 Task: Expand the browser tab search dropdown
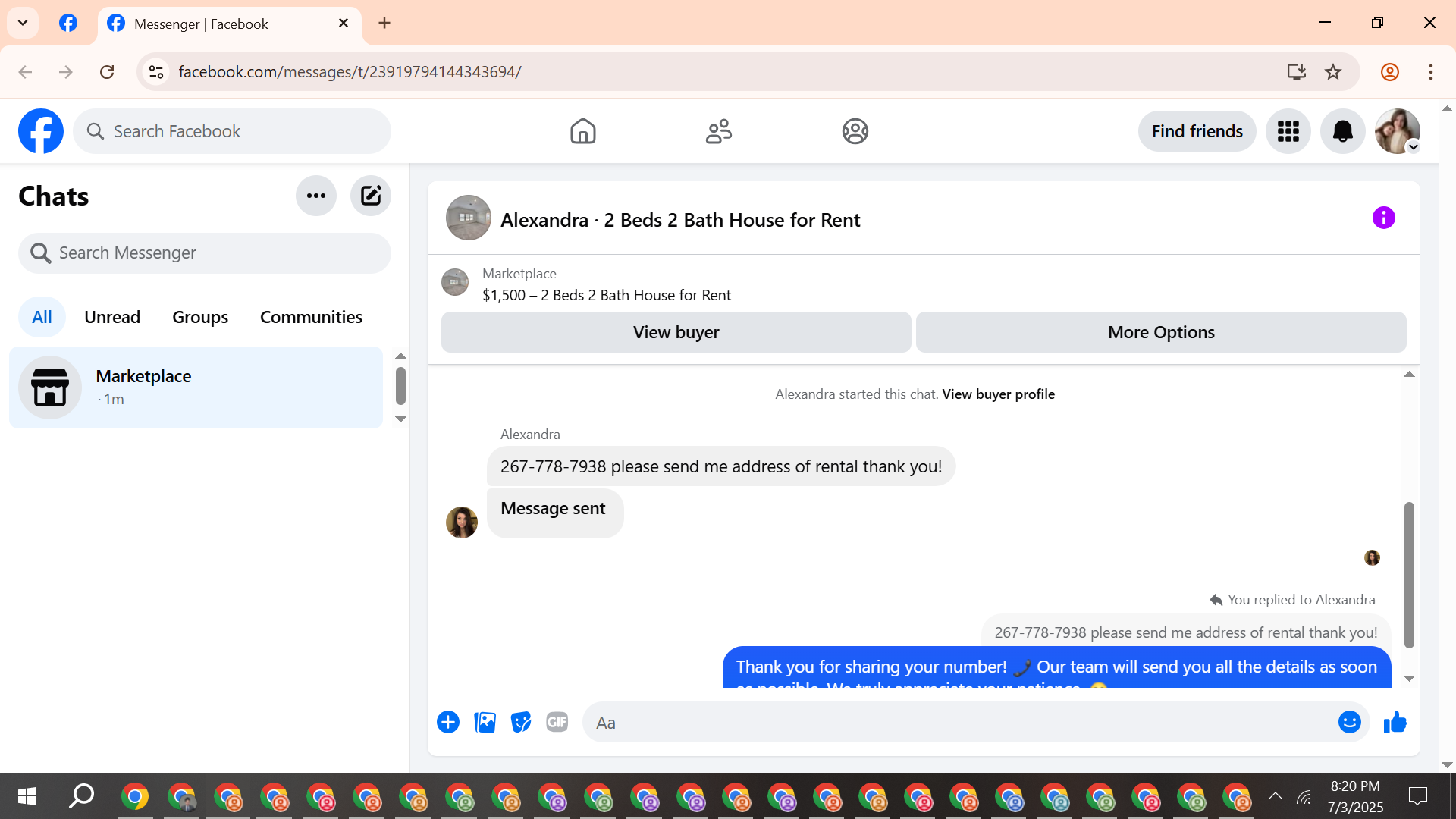pyautogui.click(x=23, y=23)
